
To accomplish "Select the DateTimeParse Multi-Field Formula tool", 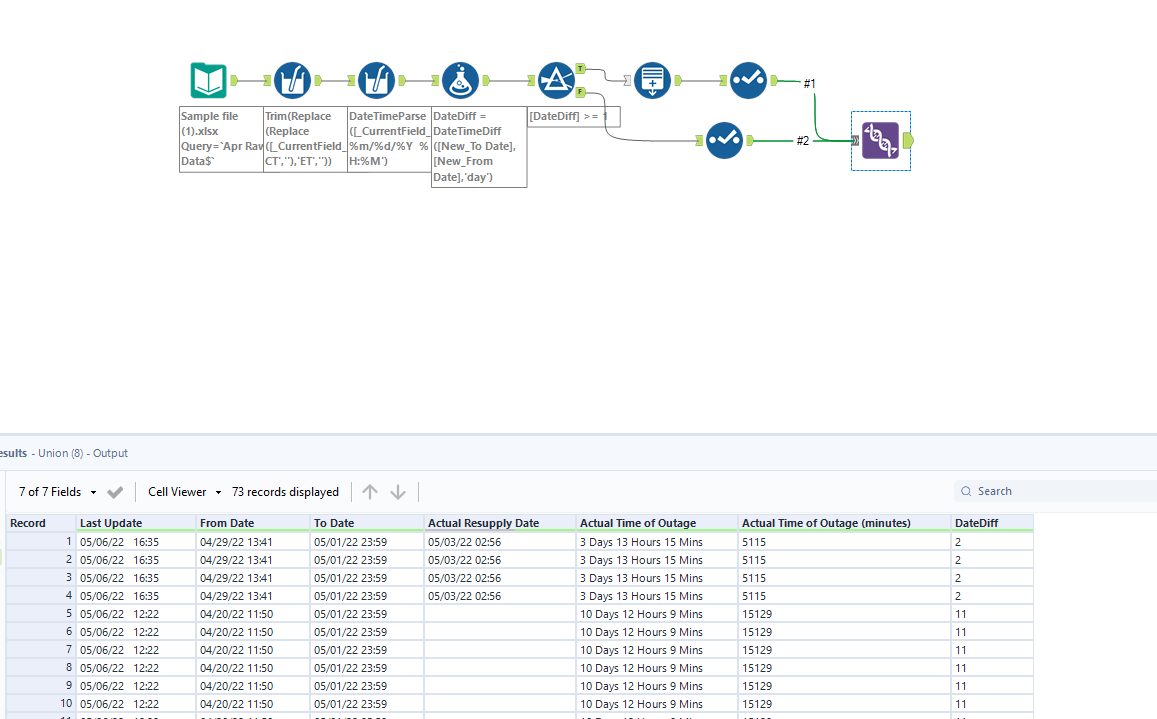I will pyautogui.click(x=376, y=80).
